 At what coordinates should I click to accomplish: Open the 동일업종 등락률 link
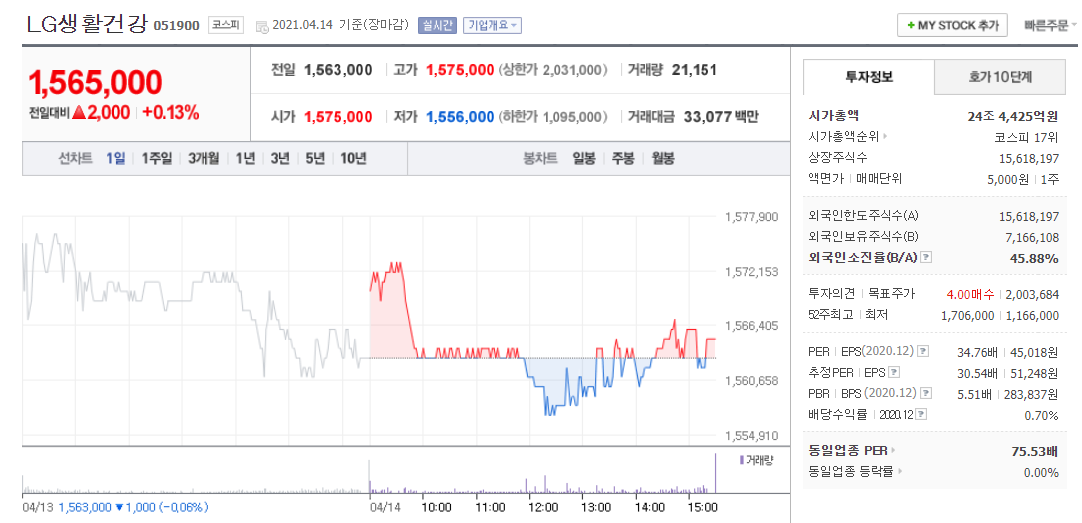(x=852, y=472)
